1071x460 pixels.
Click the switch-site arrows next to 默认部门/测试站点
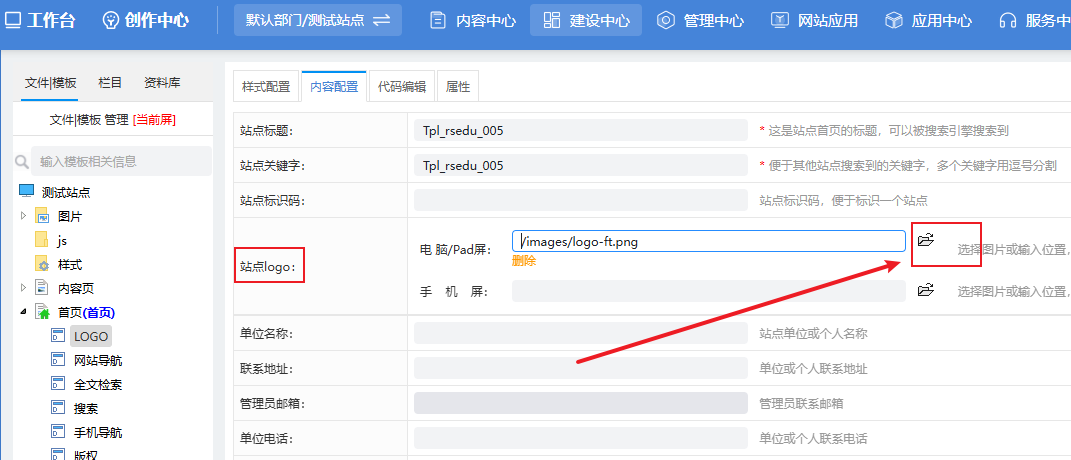382,21
